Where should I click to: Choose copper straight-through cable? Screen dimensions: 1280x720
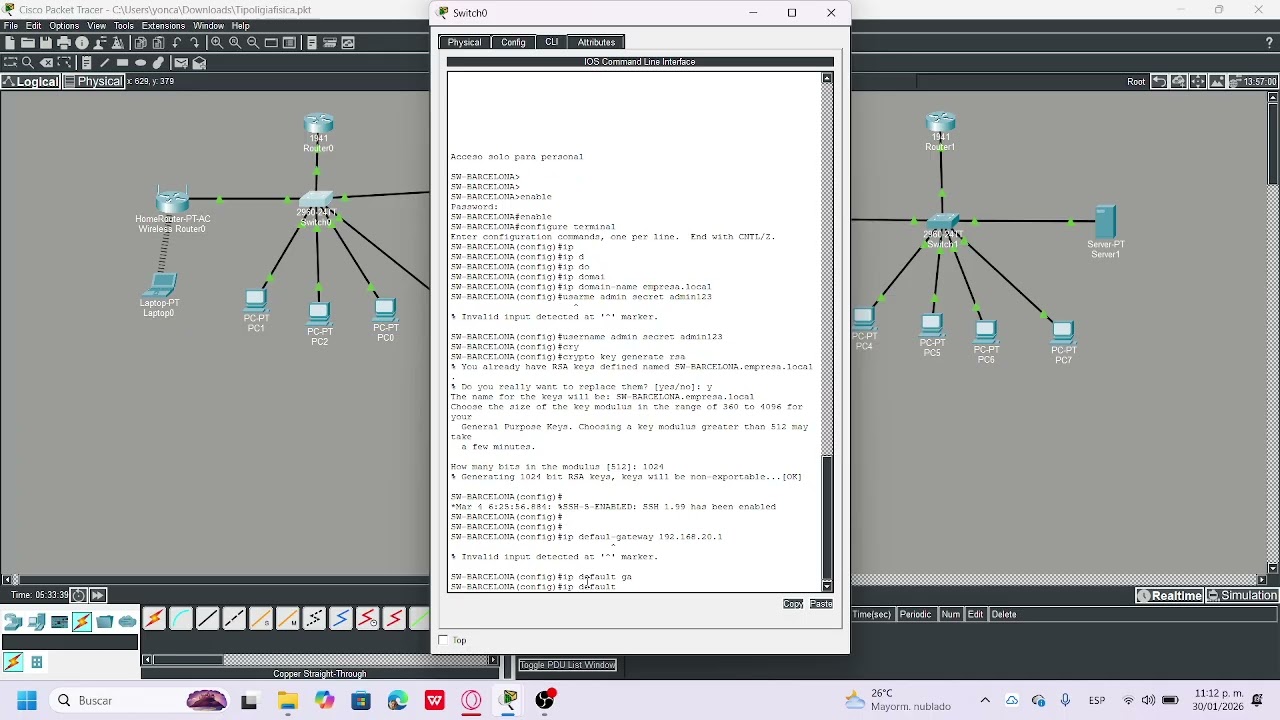click(208, 619)
